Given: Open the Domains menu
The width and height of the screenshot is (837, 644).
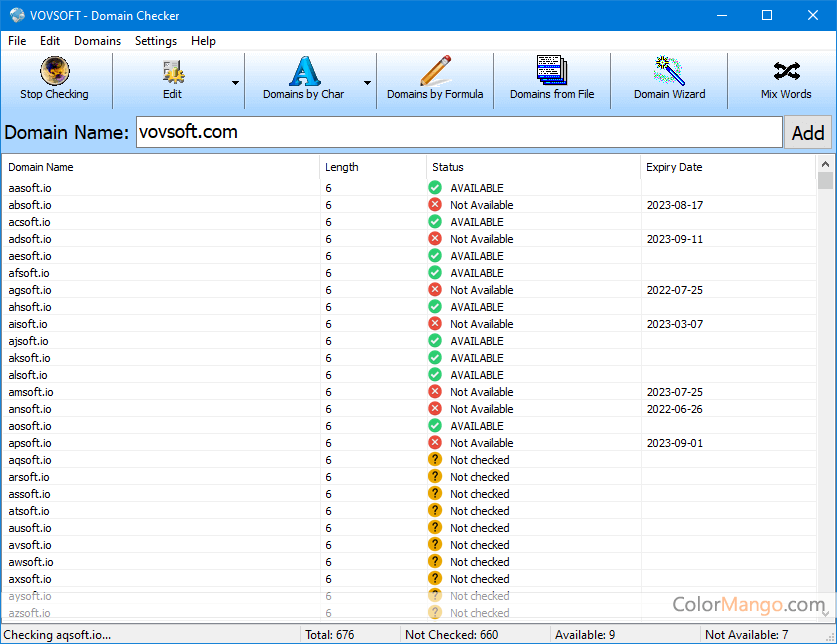Looking at the screenshot, I should click(x=98, y=41).
